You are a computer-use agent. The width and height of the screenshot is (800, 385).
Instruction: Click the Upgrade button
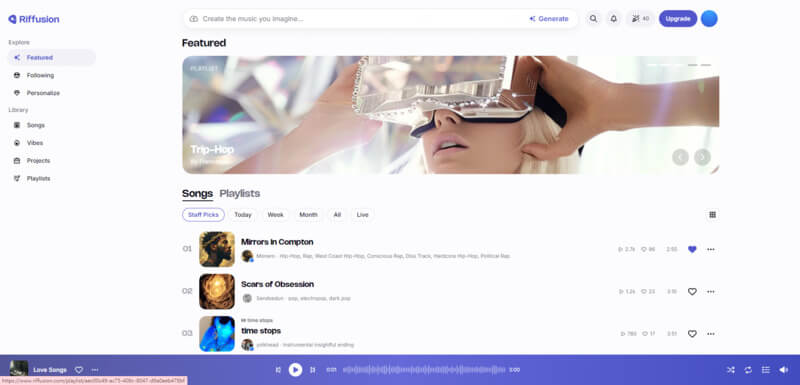coord(678,19)
